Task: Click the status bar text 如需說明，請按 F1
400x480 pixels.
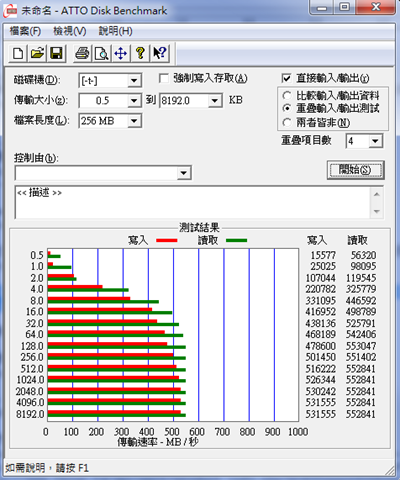Action: [x=47, y=468]
